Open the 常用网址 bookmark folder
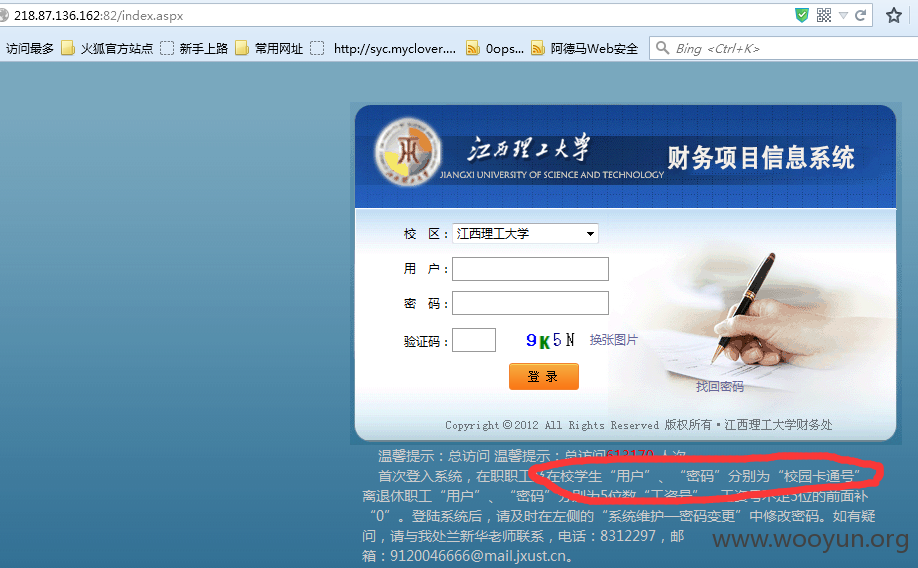The width and height of the screenshot is (918, 568). (269, 49)
